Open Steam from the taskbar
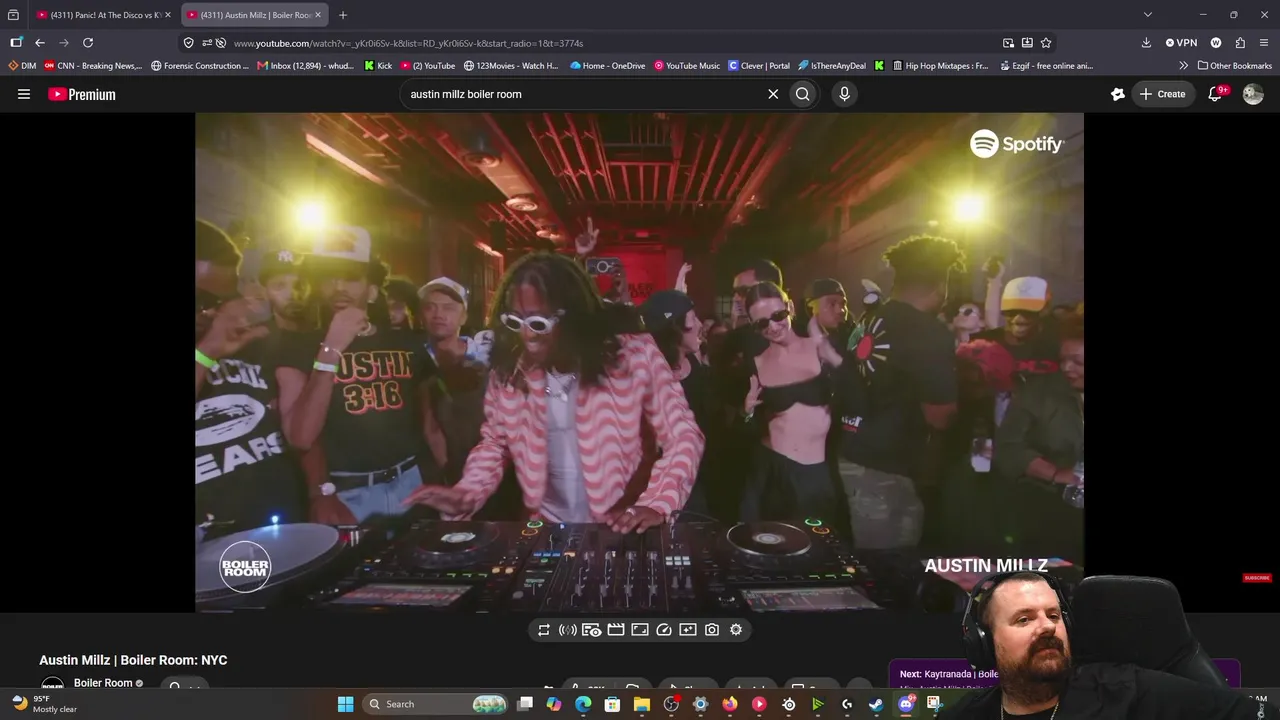 click(876, 704)
